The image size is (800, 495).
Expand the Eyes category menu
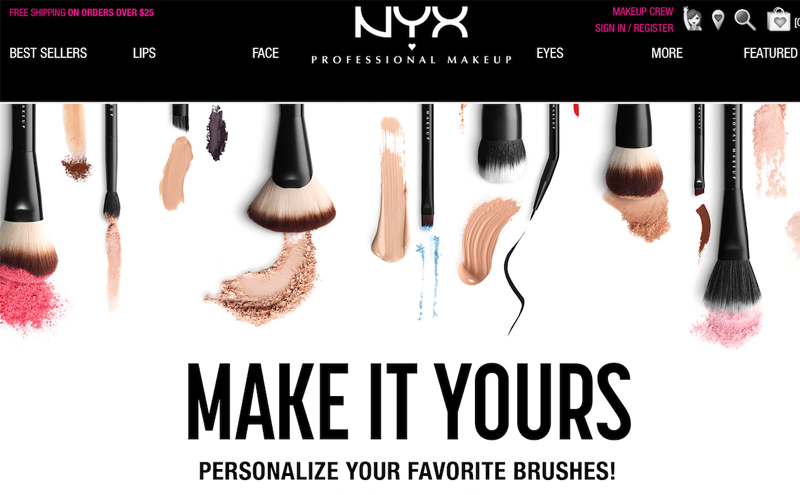[550, 53]
